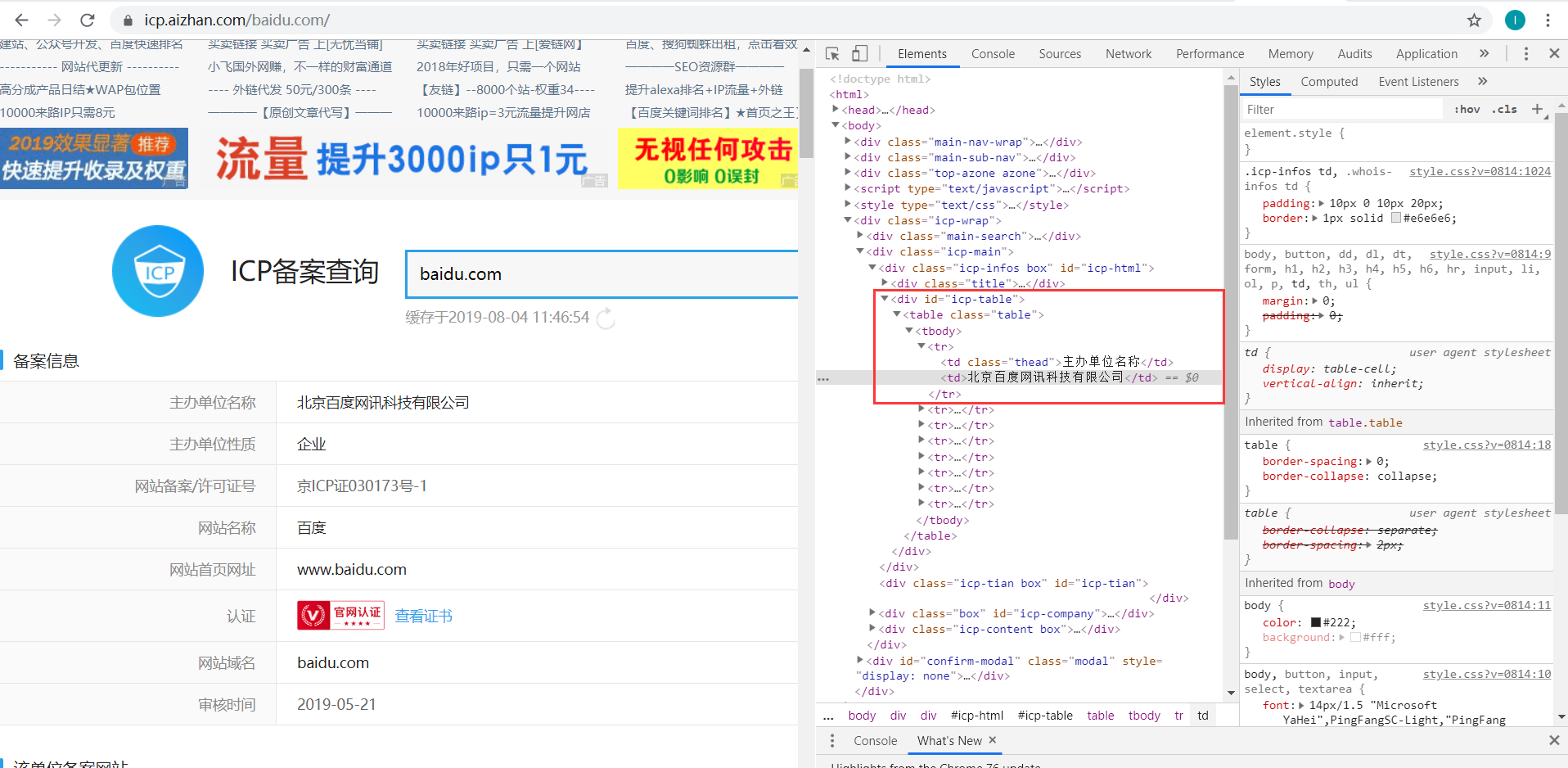Switch to the Console tab
Image resolution: width=1568 pixels, height=768 pixels.
993,54
